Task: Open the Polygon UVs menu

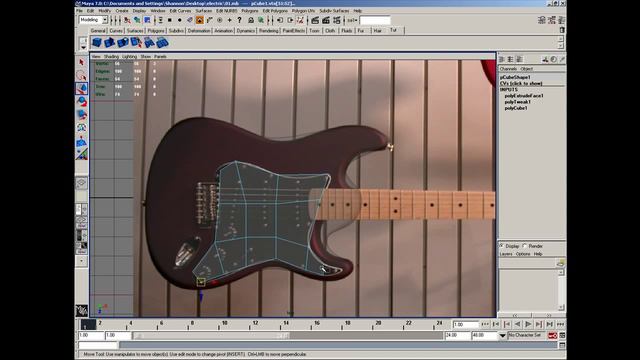Action: 303,11
